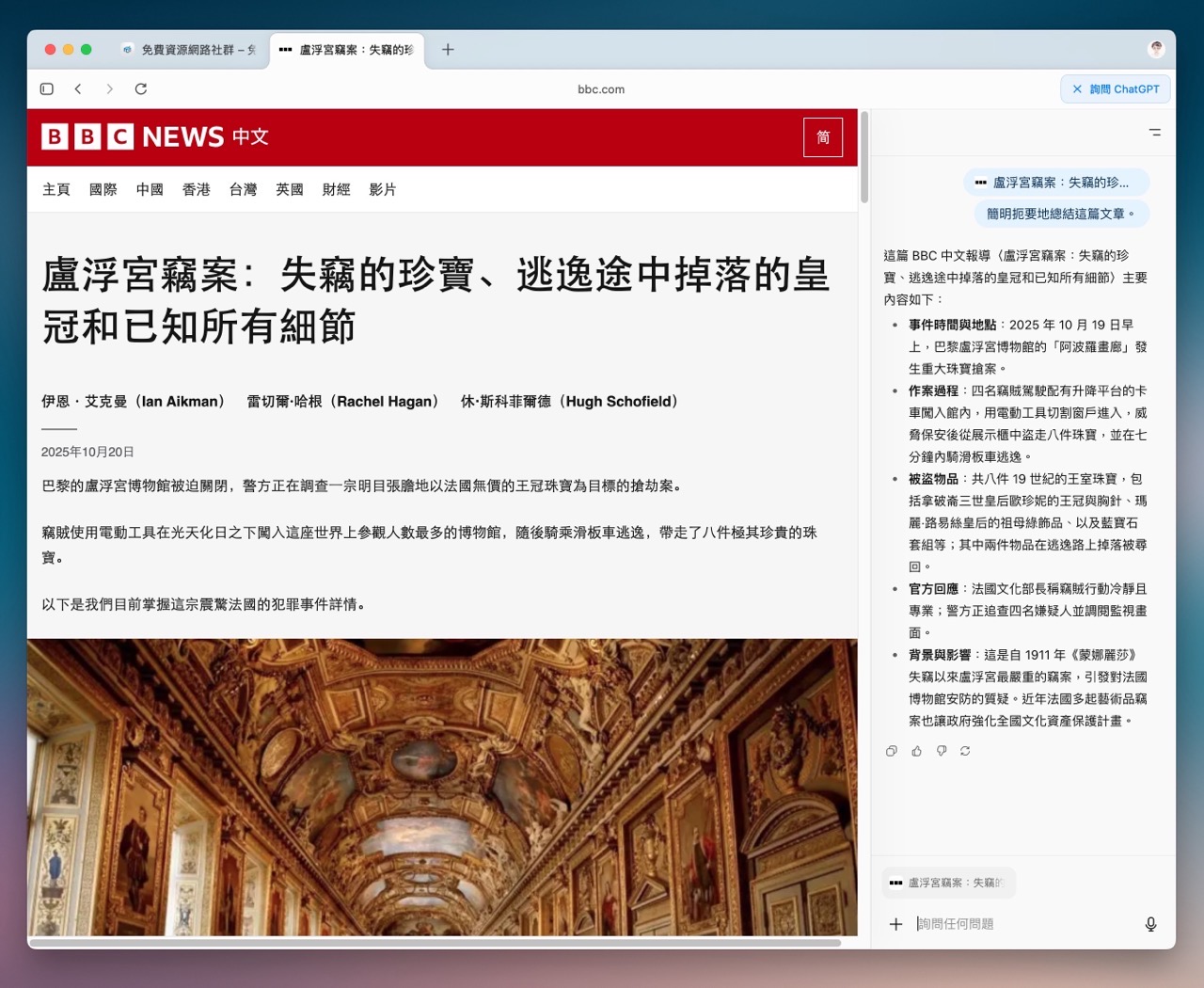Give thumbs up to the summary
Screen dimensions: 1204x988
(x=916, y=751)
